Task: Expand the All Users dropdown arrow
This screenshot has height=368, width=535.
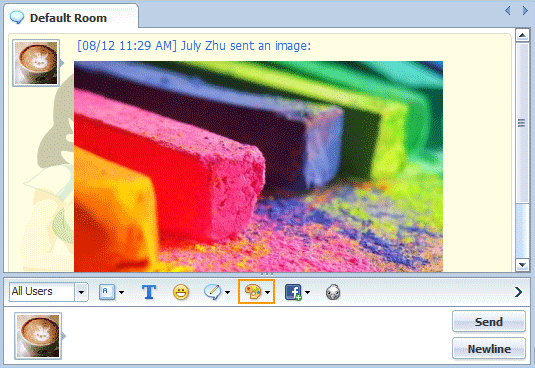Action: click(81, 292)
